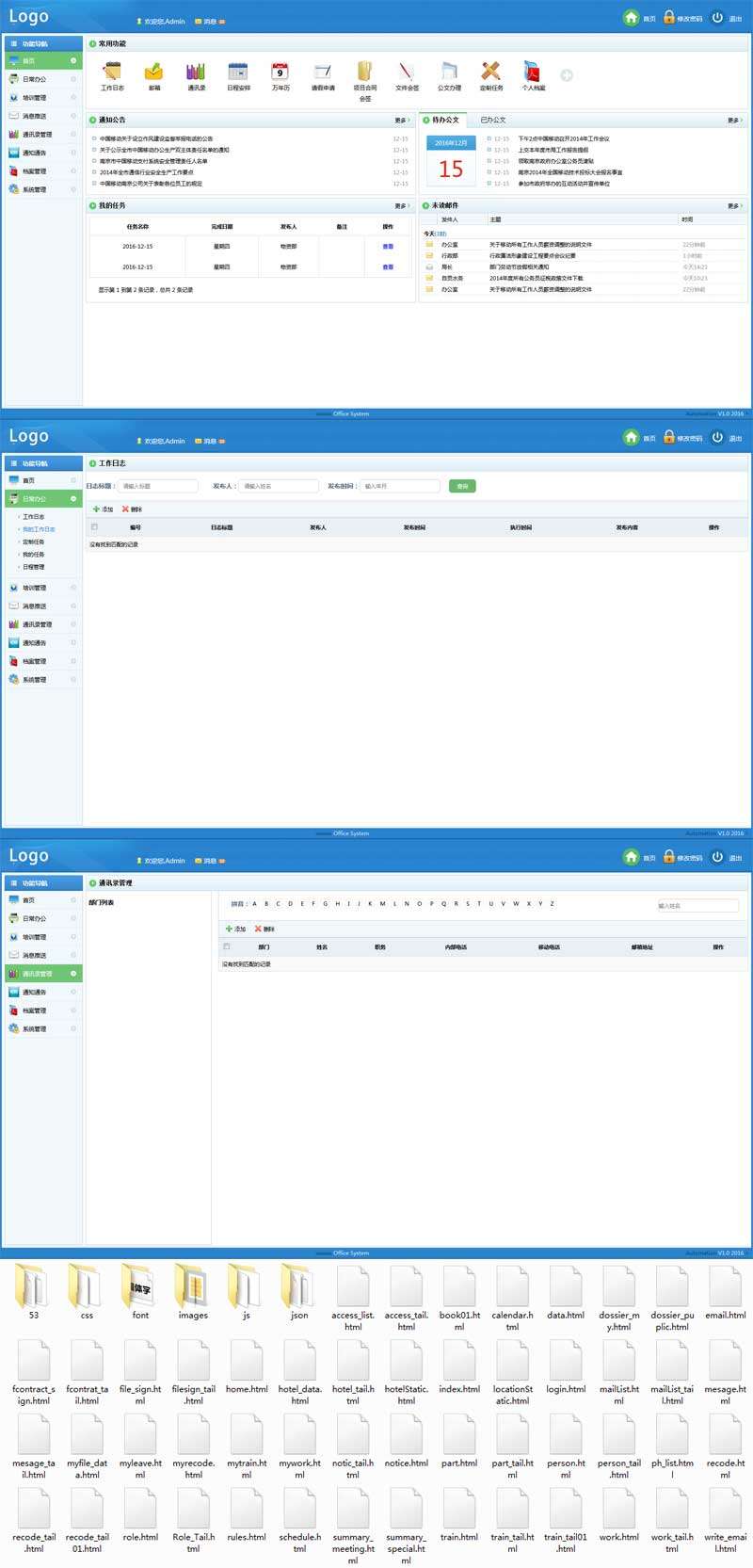Click the grey plus icon after 个人档案
This screenshot has width=753, height=1568.
coord(567,75)
